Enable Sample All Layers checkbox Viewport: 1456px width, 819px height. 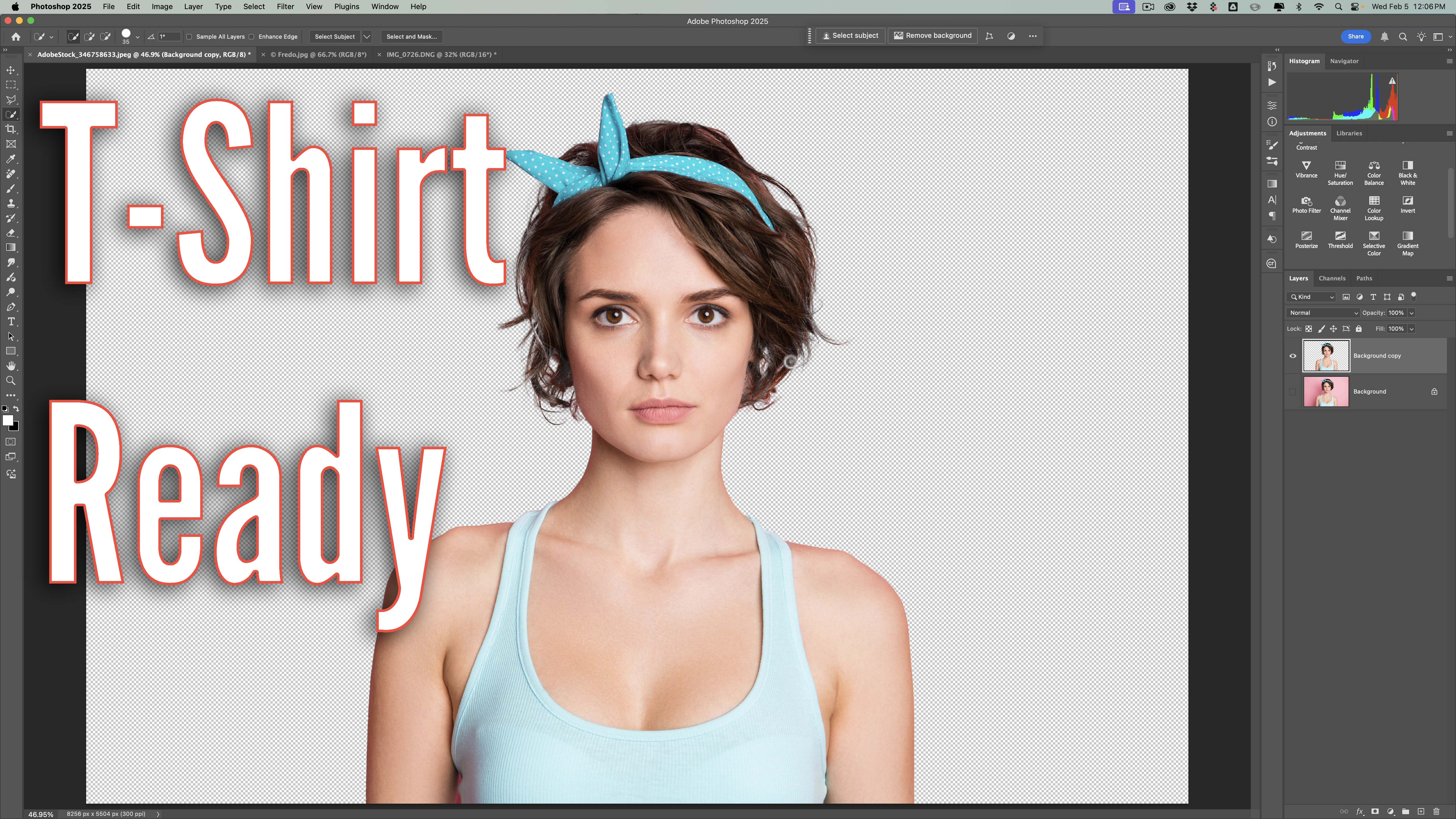point(189,37)
